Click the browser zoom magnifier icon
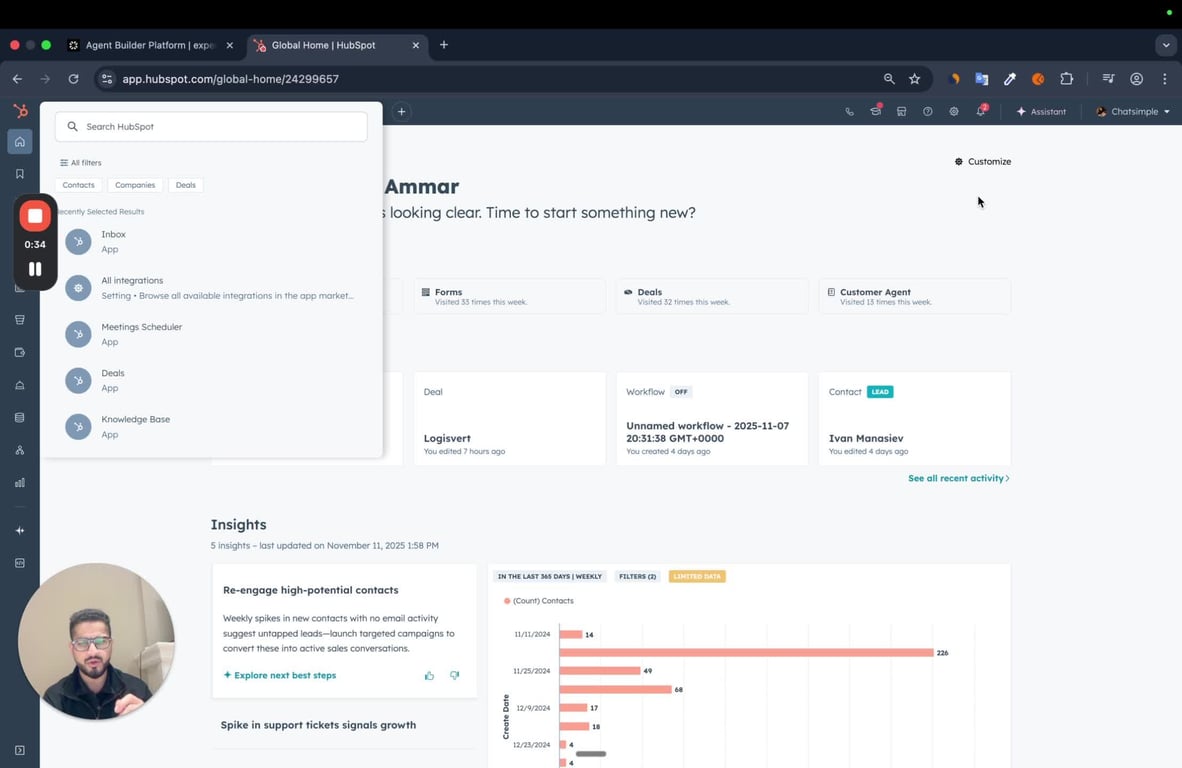This screenshot has width=1182, height=768. pos(890,78)
